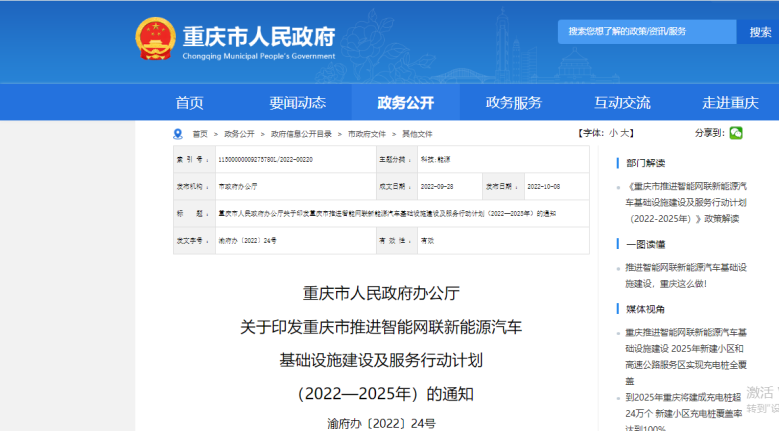
Task: Click the 首页 breadcrumb link
Action: click(x=200, y=133)
